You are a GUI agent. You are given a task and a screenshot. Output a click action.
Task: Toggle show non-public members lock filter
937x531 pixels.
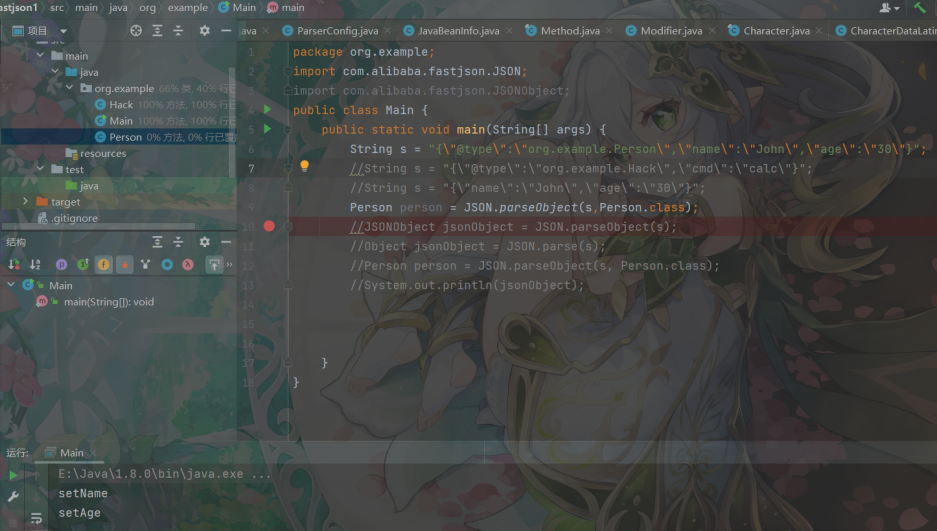[x=124, y=264]
